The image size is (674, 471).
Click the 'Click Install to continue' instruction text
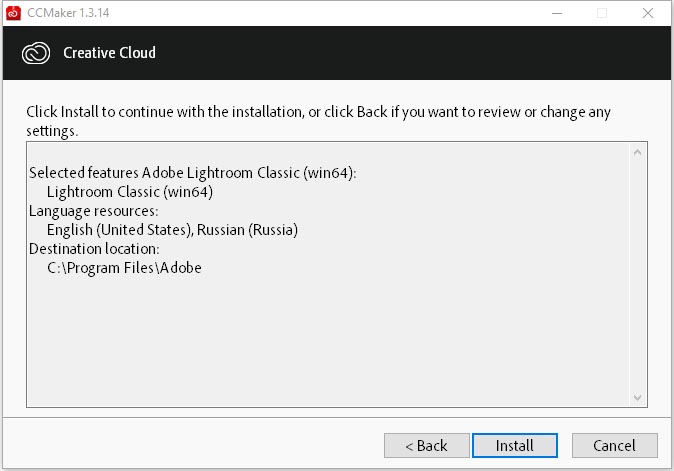point(318,121)
